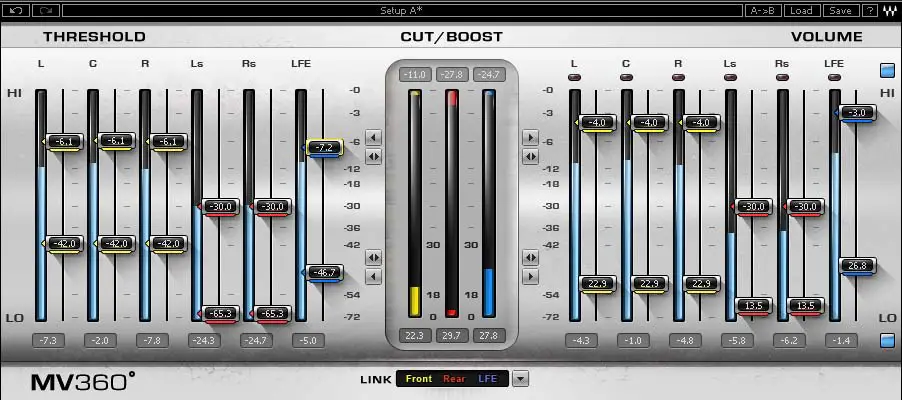The width and height of the screenshot is (902, 400).
Task: Click the lower left double-arrow button beside threshold
Action: click(x=373, y=257)
